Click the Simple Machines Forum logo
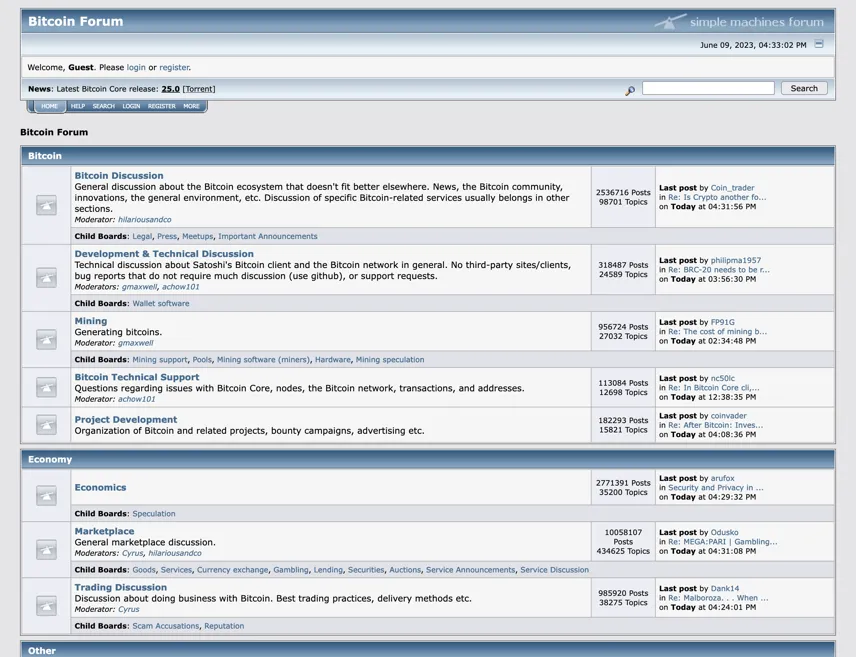Viewport: 856px width, 657px height. 740,22
